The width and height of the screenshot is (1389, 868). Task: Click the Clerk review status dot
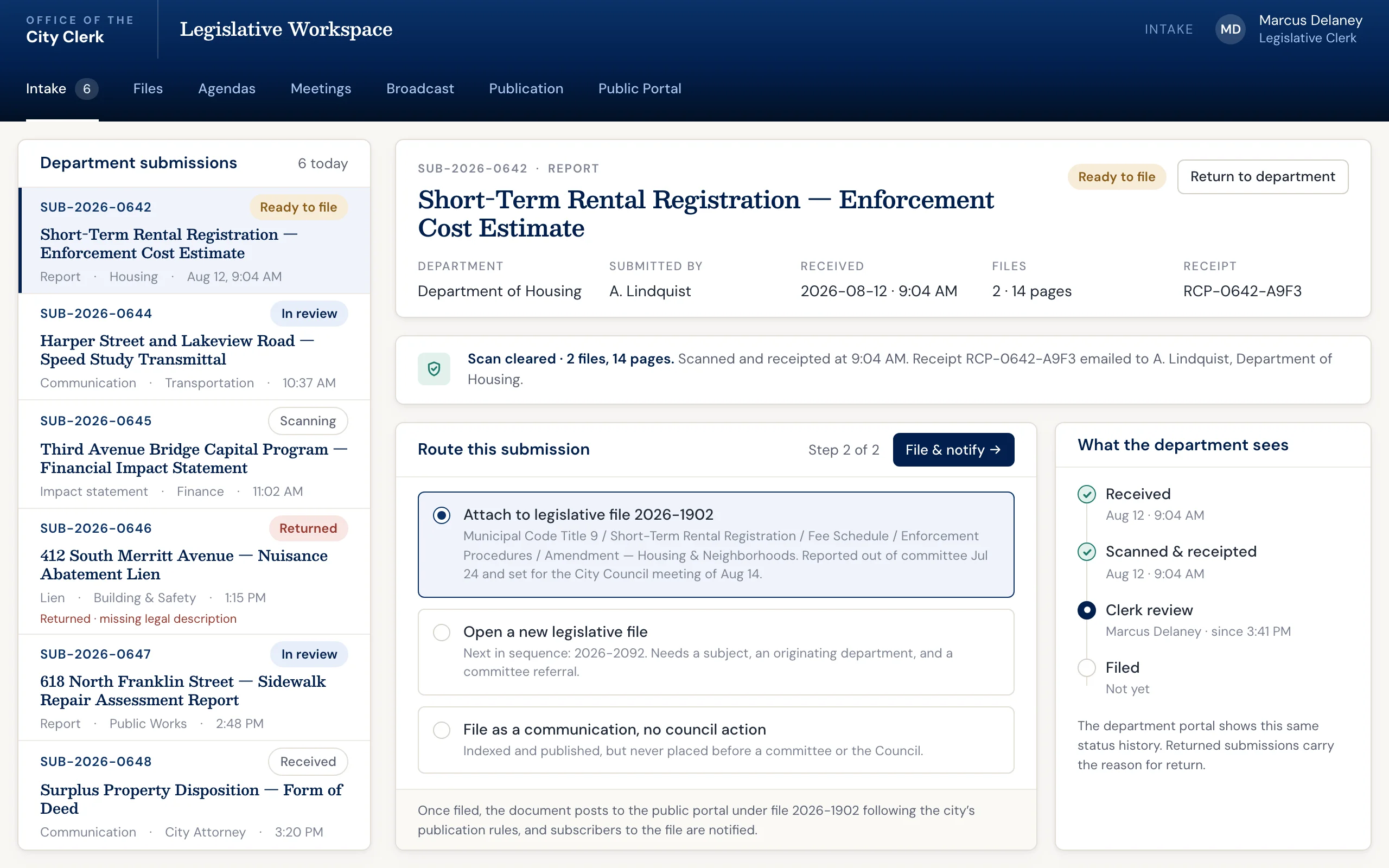(1087, 610)
